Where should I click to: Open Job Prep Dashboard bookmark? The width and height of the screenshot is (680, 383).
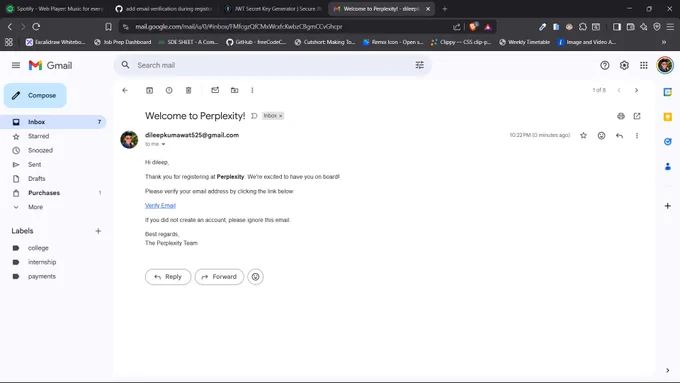point(123,42)
